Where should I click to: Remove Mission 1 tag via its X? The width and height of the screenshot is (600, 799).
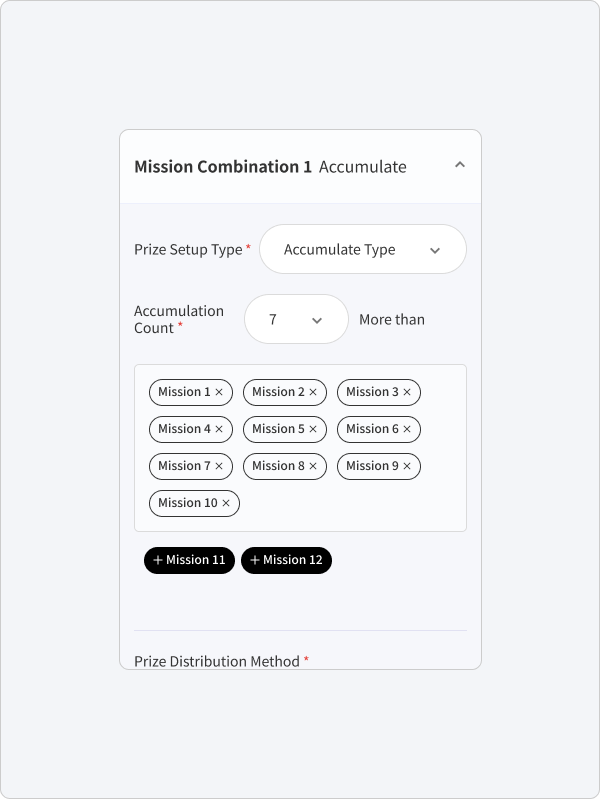(219, 392)
